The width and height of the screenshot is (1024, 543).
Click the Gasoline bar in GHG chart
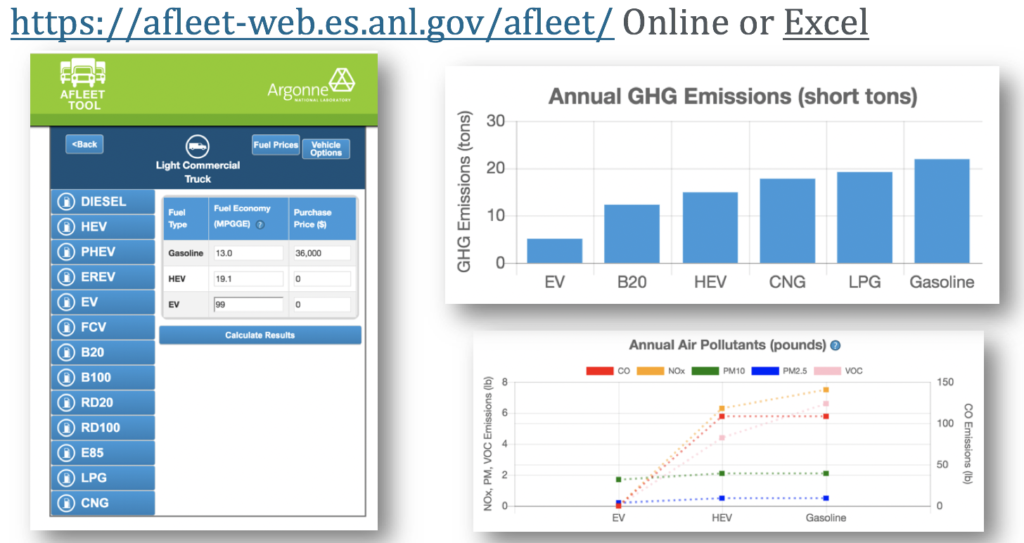(x=942, y=211)
